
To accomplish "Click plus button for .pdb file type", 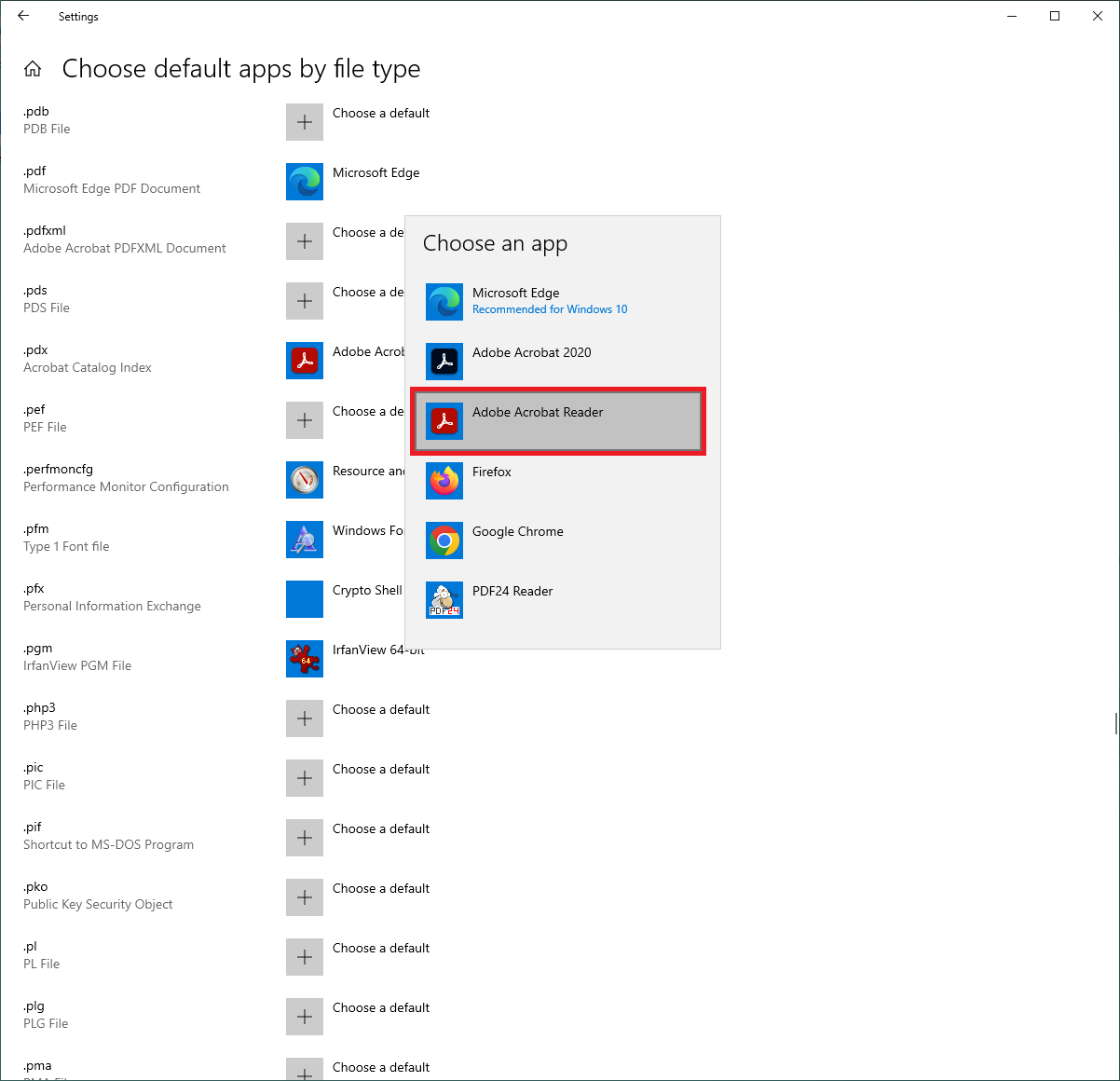I will [x=305, y=122].
